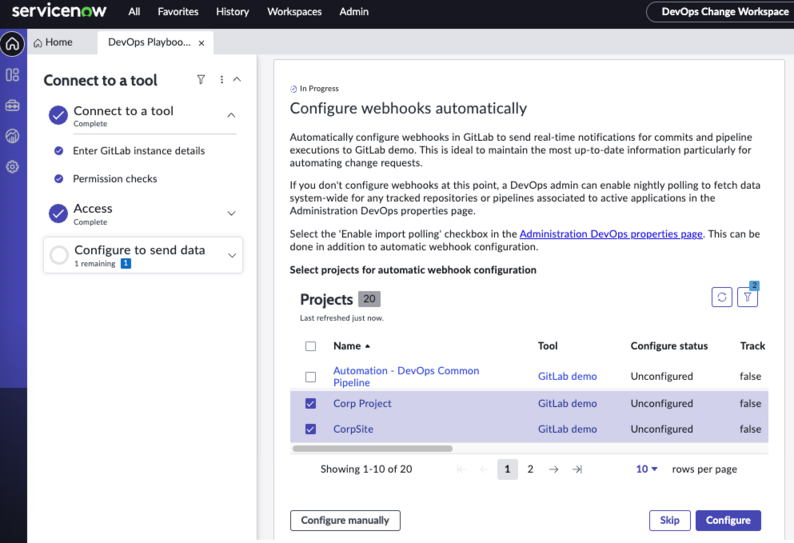Check the Automation - DevOps Common Pipeline row
This screenshot has height=543, width=794.
tap(310, 377)
